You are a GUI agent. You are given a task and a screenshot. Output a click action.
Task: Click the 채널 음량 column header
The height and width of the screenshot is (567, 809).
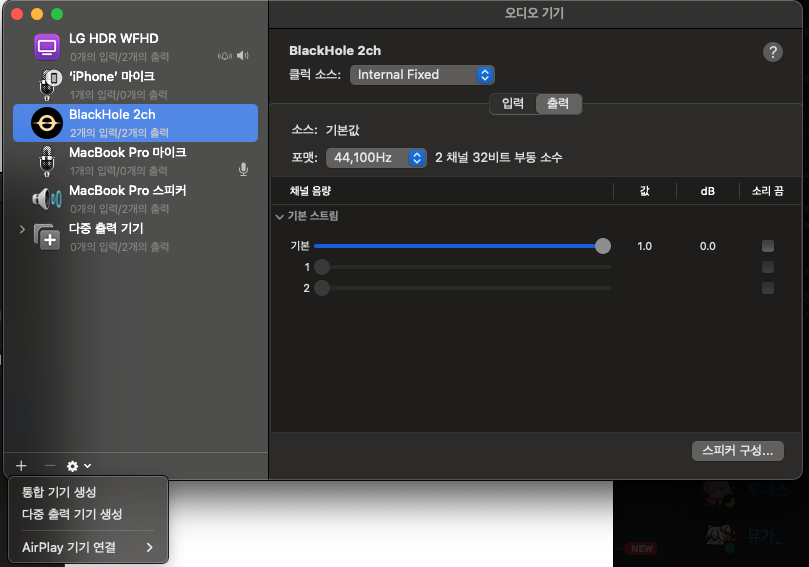(x=310, y=191)
